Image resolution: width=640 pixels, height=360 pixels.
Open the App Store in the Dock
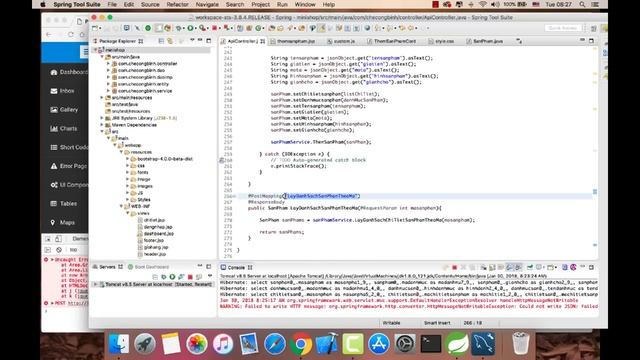tap(379, 343)
